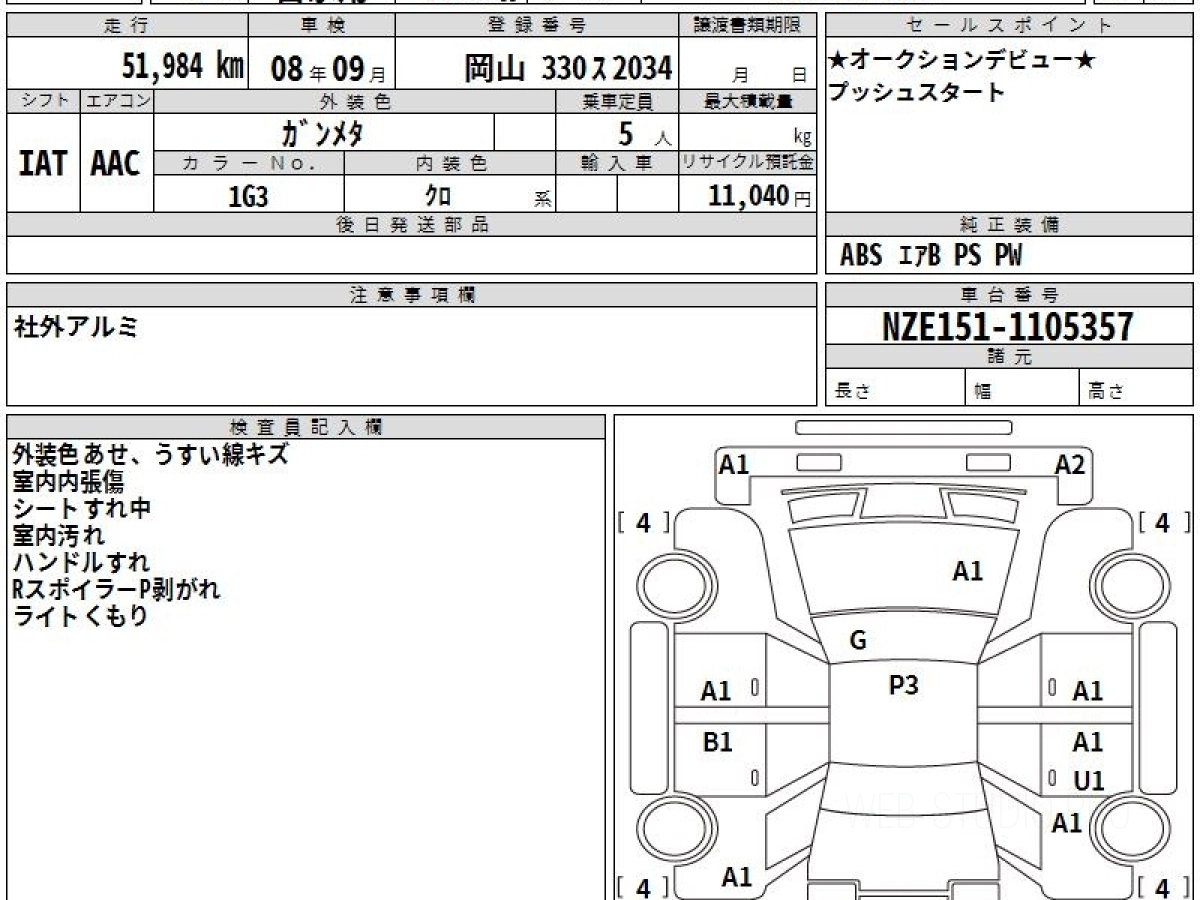
Task: Click the エアコン header cell
Action: [117, 101]
